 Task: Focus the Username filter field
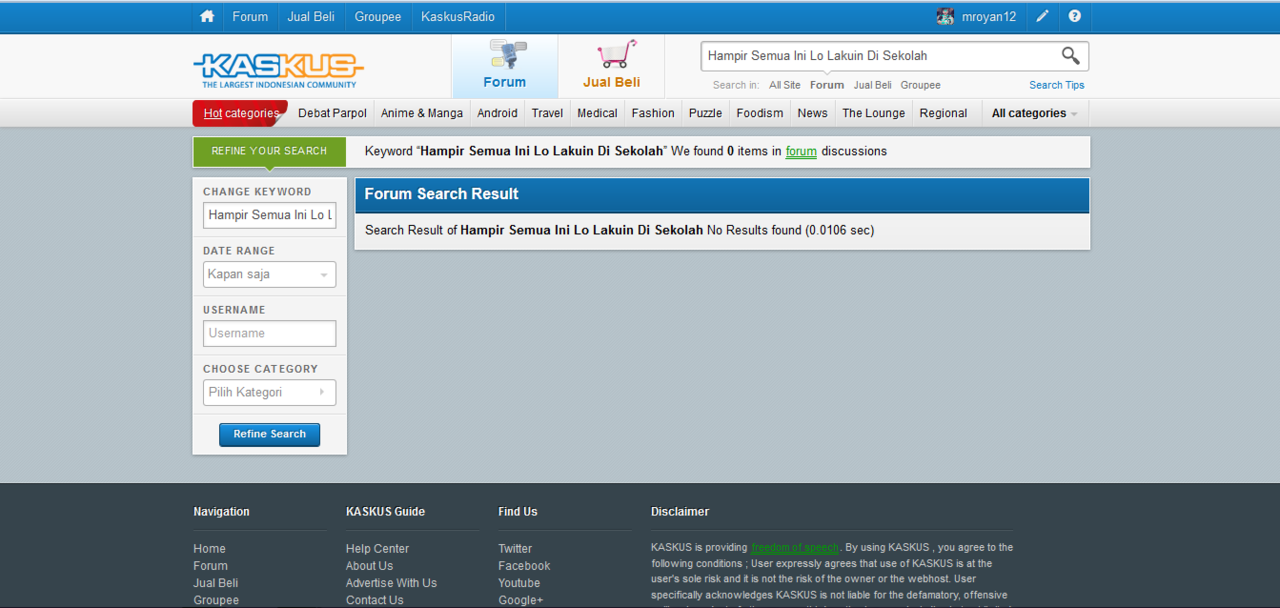pyautogui.click(x=269, y=333)
